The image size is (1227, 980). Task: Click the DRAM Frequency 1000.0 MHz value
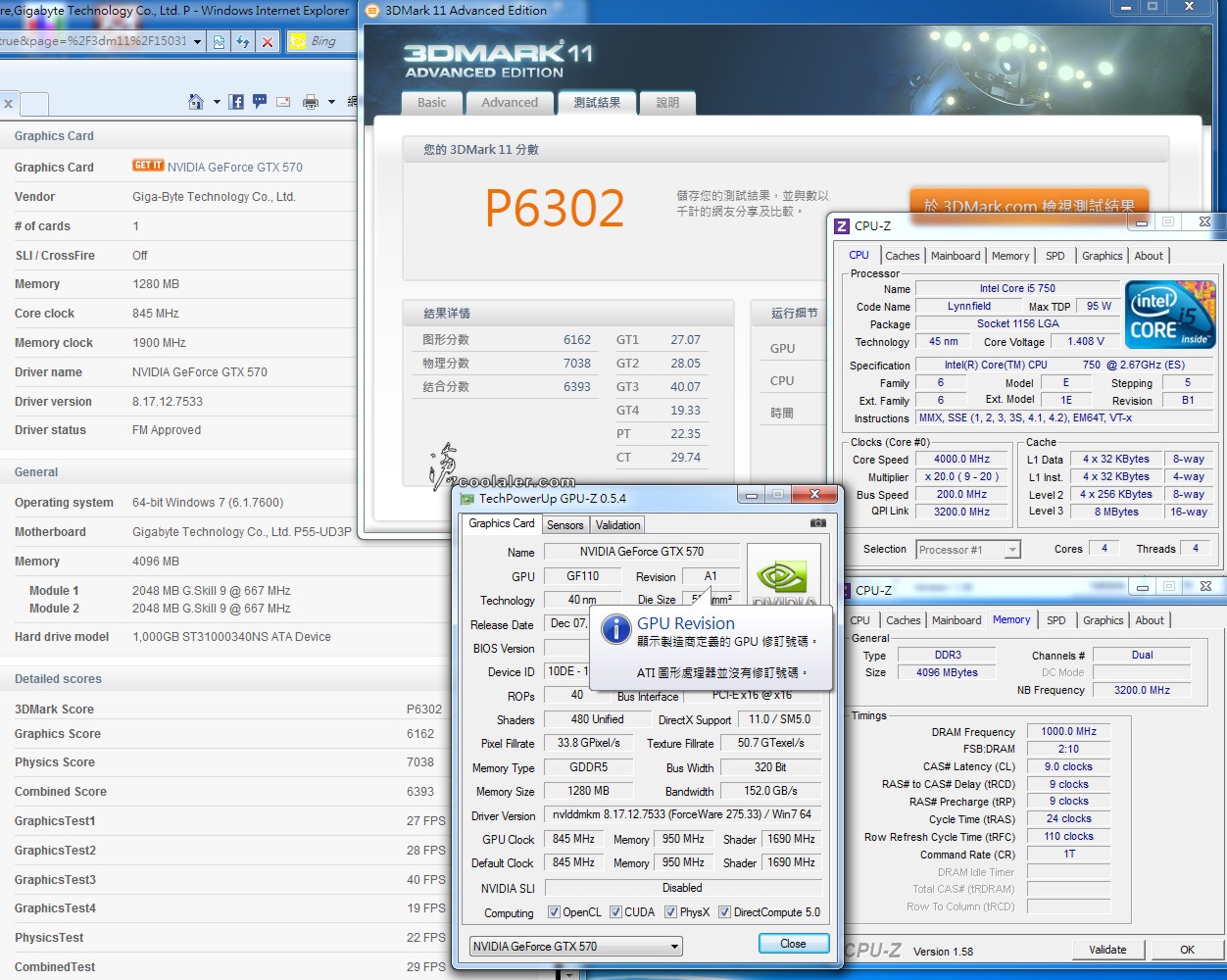[x=1068, y=731]
